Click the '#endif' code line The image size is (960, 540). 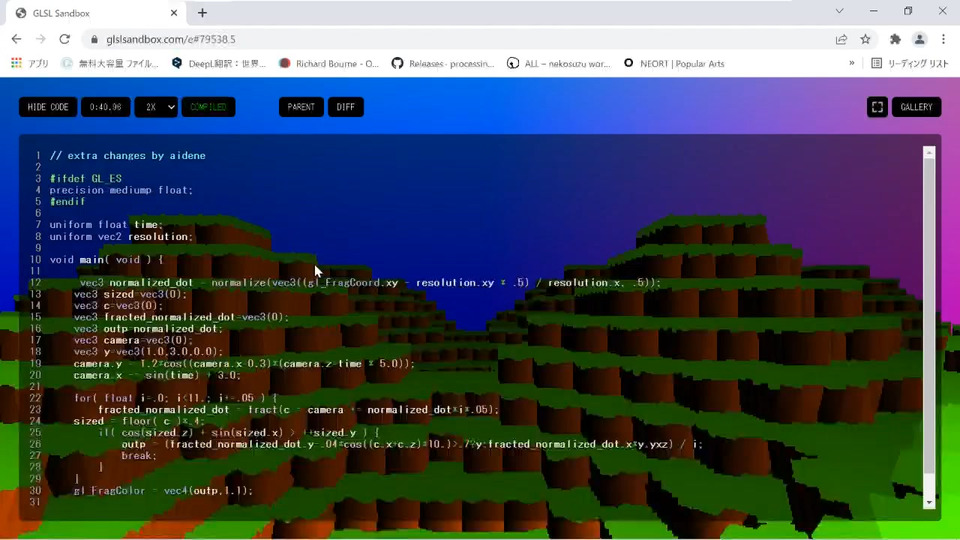[x=67, y=201]
